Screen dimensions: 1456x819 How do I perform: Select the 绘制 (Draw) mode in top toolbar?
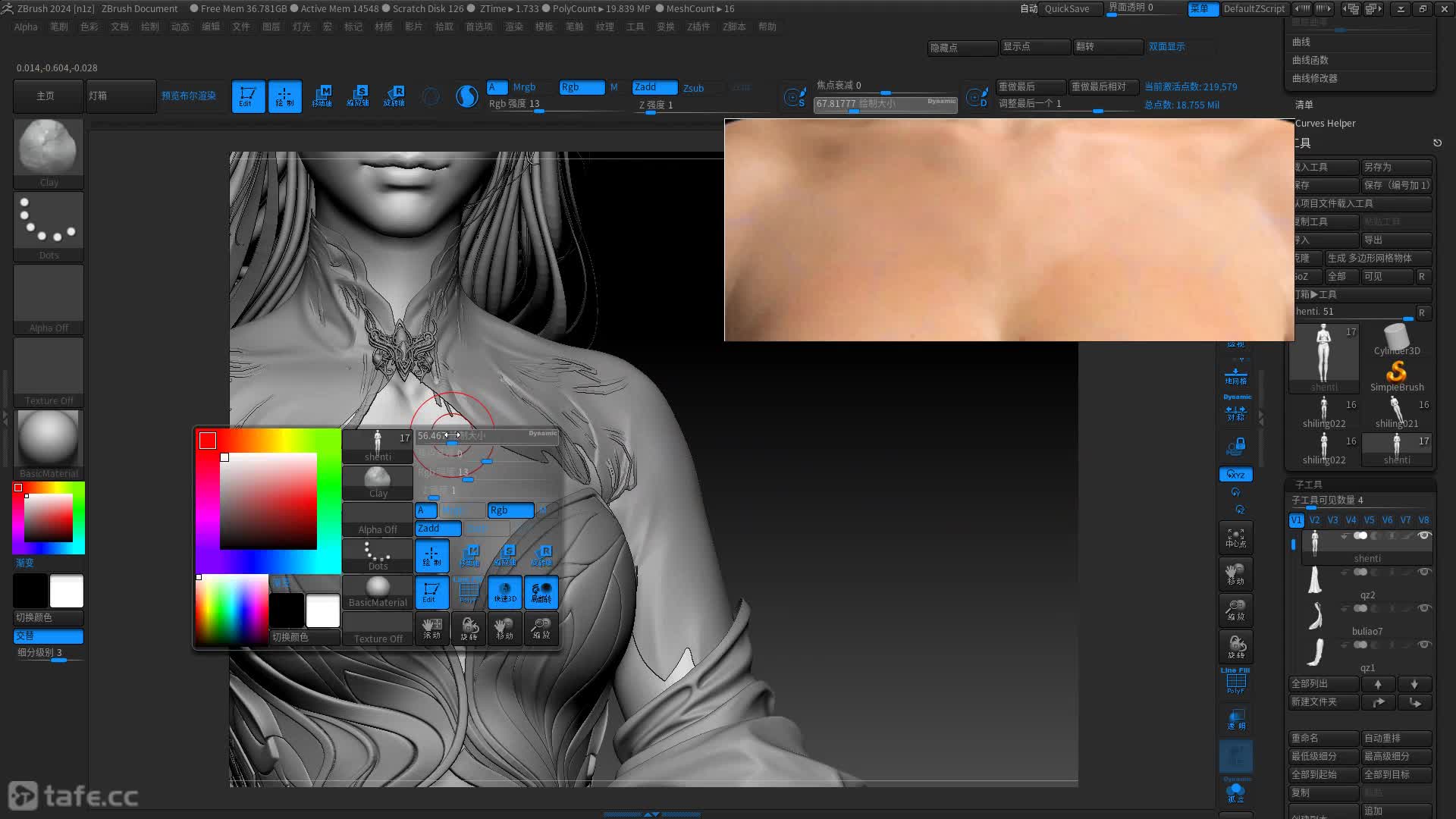click(284, 96)
